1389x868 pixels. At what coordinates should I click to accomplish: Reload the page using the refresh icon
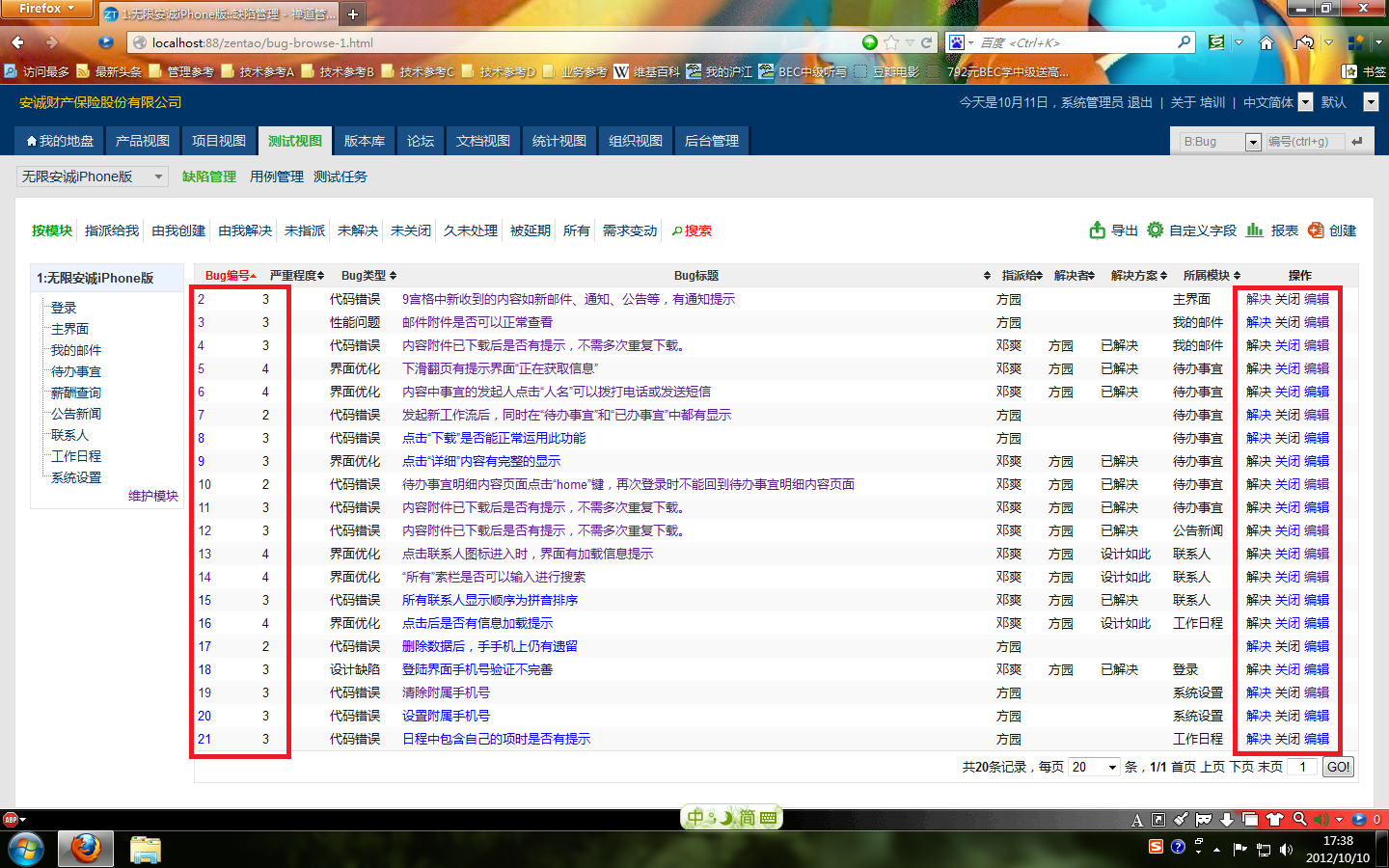pyautogui.click(x=927, y=42)
